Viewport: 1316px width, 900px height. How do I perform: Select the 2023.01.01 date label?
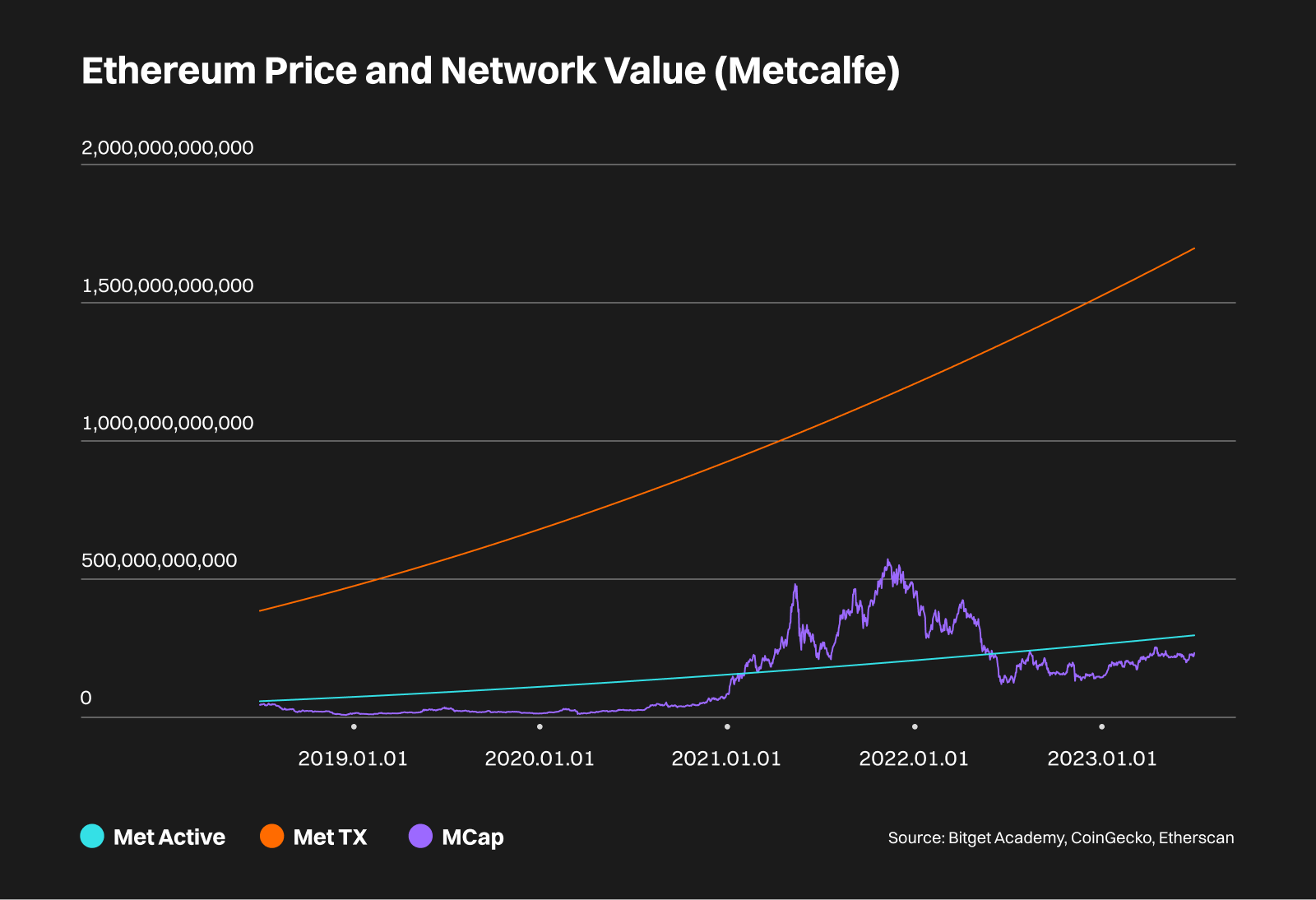click(x=1101, y=759)
